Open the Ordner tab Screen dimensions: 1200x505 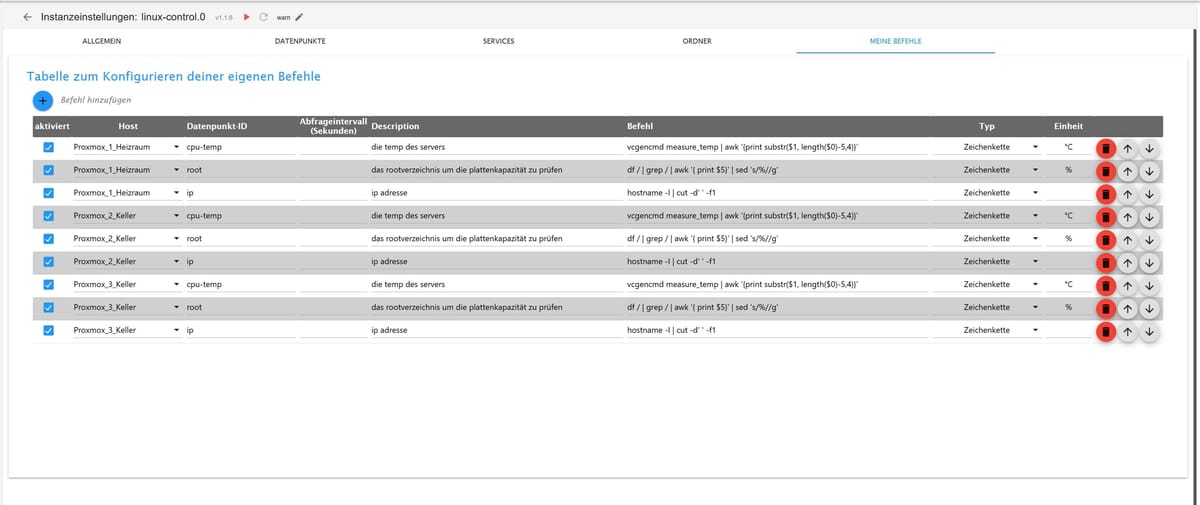tap(697, 41)
